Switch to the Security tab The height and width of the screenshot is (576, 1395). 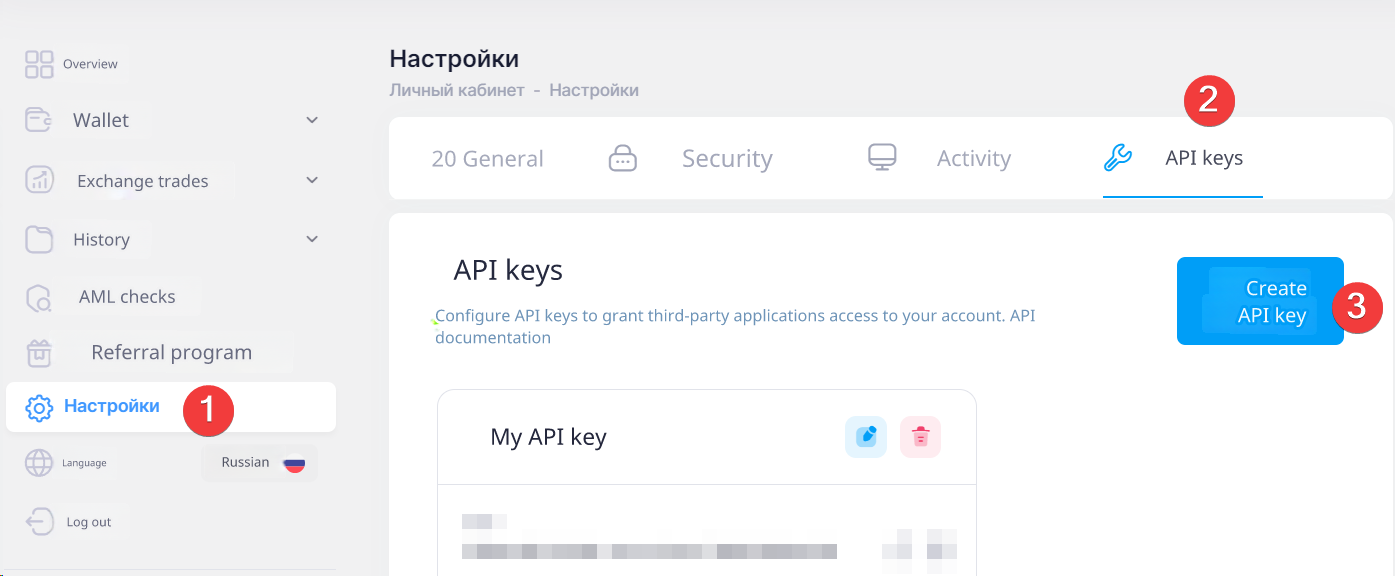point(726,159)
